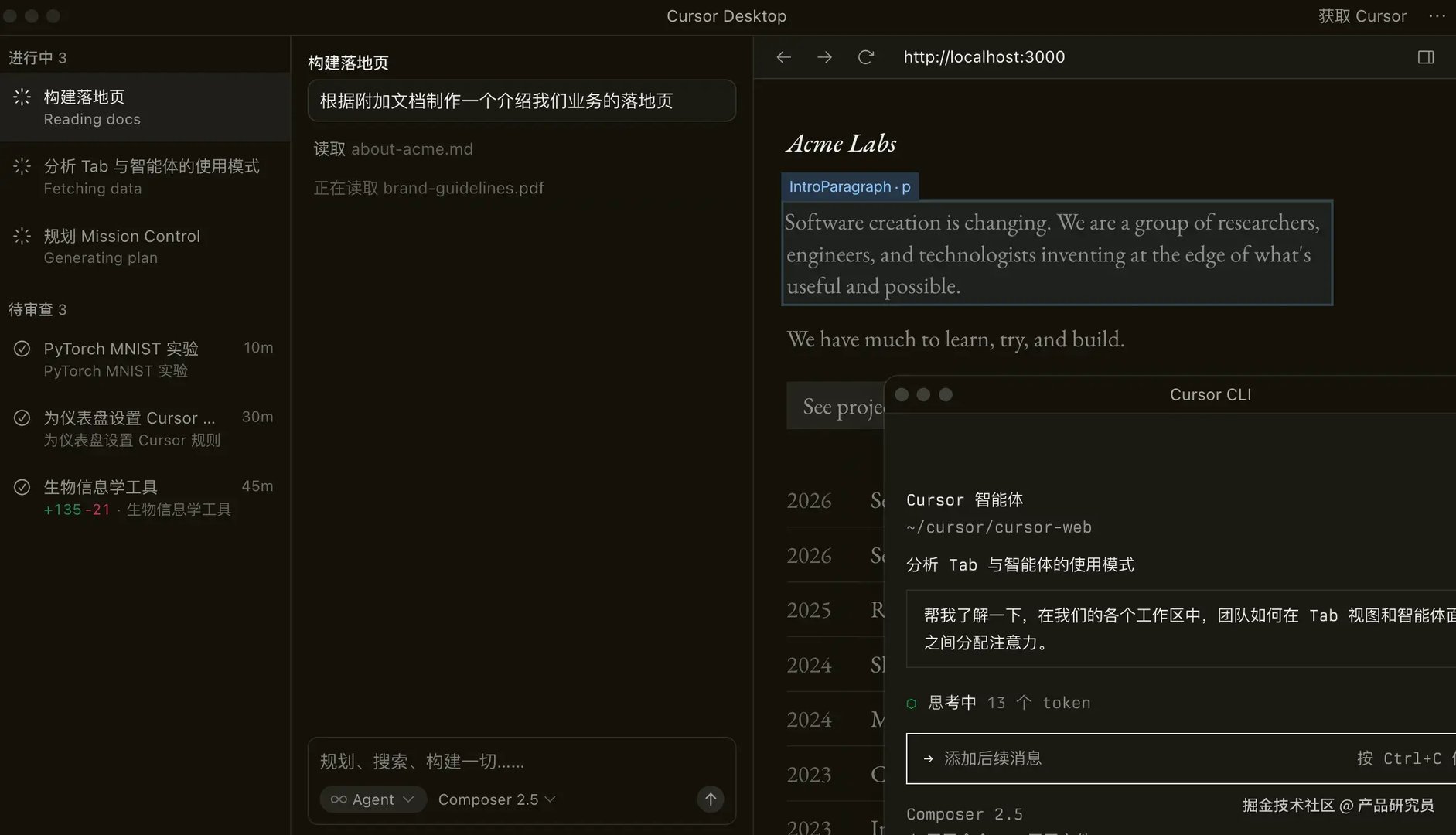1456x835 pixels.
Task: Click the 构建落地页 chat panel title
Action: (x=348, y=63)
